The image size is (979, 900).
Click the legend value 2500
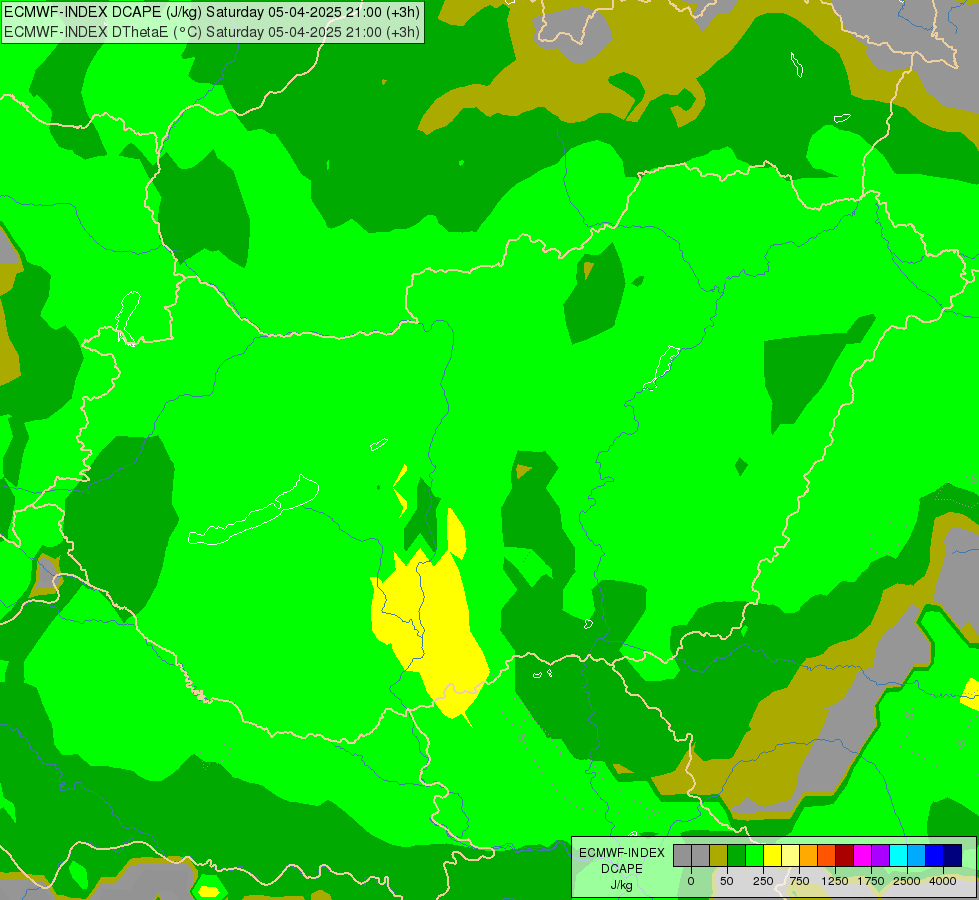coord(907,881)
